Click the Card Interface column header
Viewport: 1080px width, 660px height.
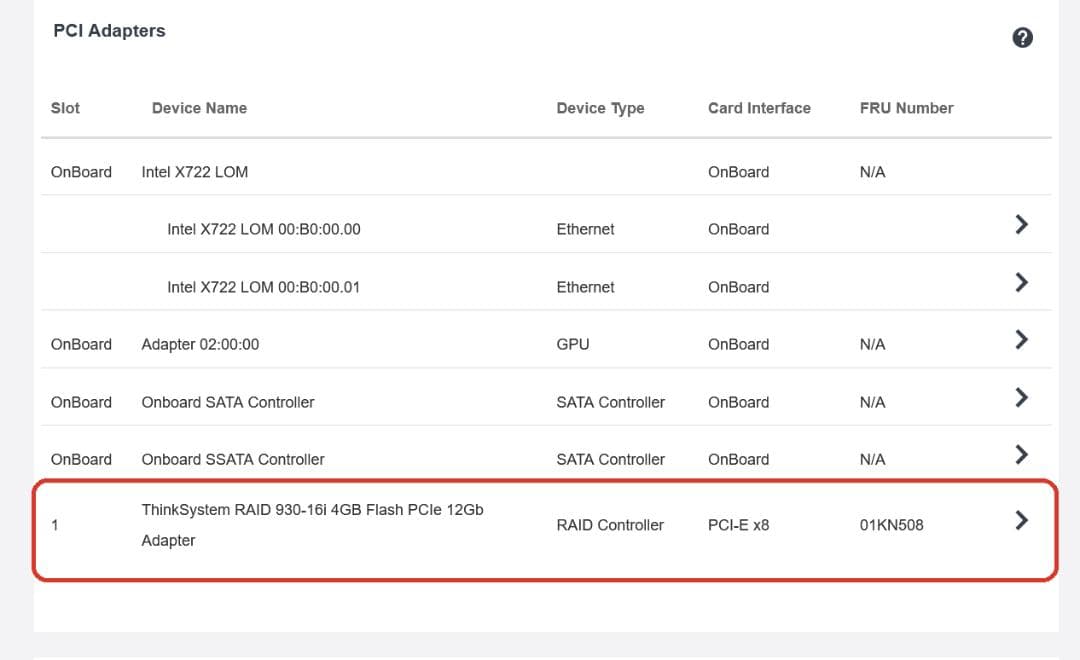click(x=759, y=108)
